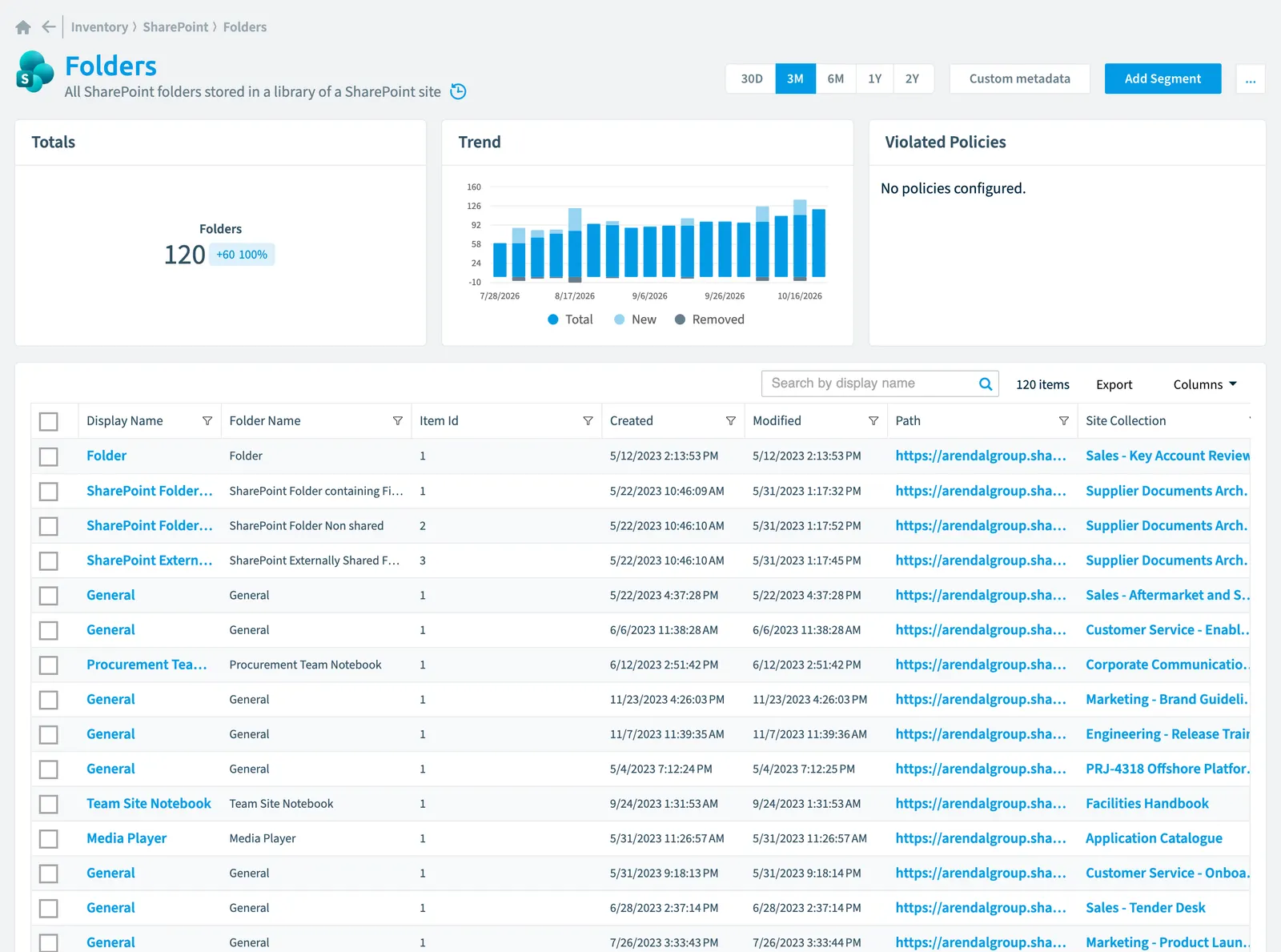The width and height of the screenshot is (1281, 952).
Task: Click the Custom metadata button
Action: pos(1019,78)
